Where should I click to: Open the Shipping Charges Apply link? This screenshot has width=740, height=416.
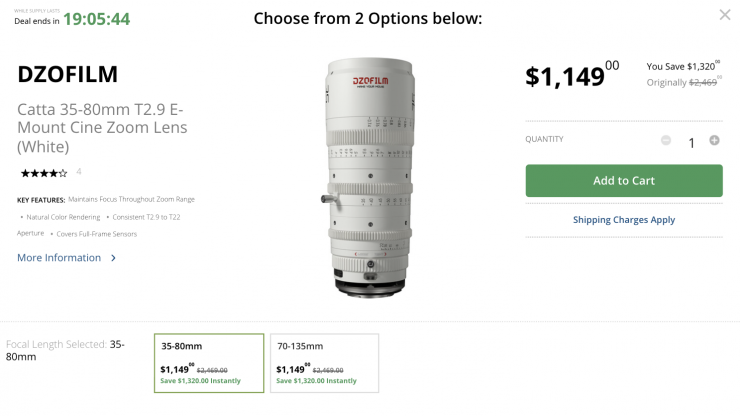coord(623,219)
